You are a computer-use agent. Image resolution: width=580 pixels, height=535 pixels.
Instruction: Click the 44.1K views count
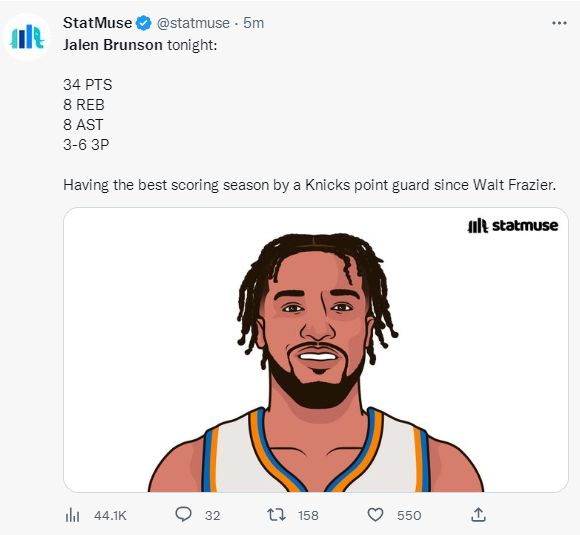pos(110,515)
